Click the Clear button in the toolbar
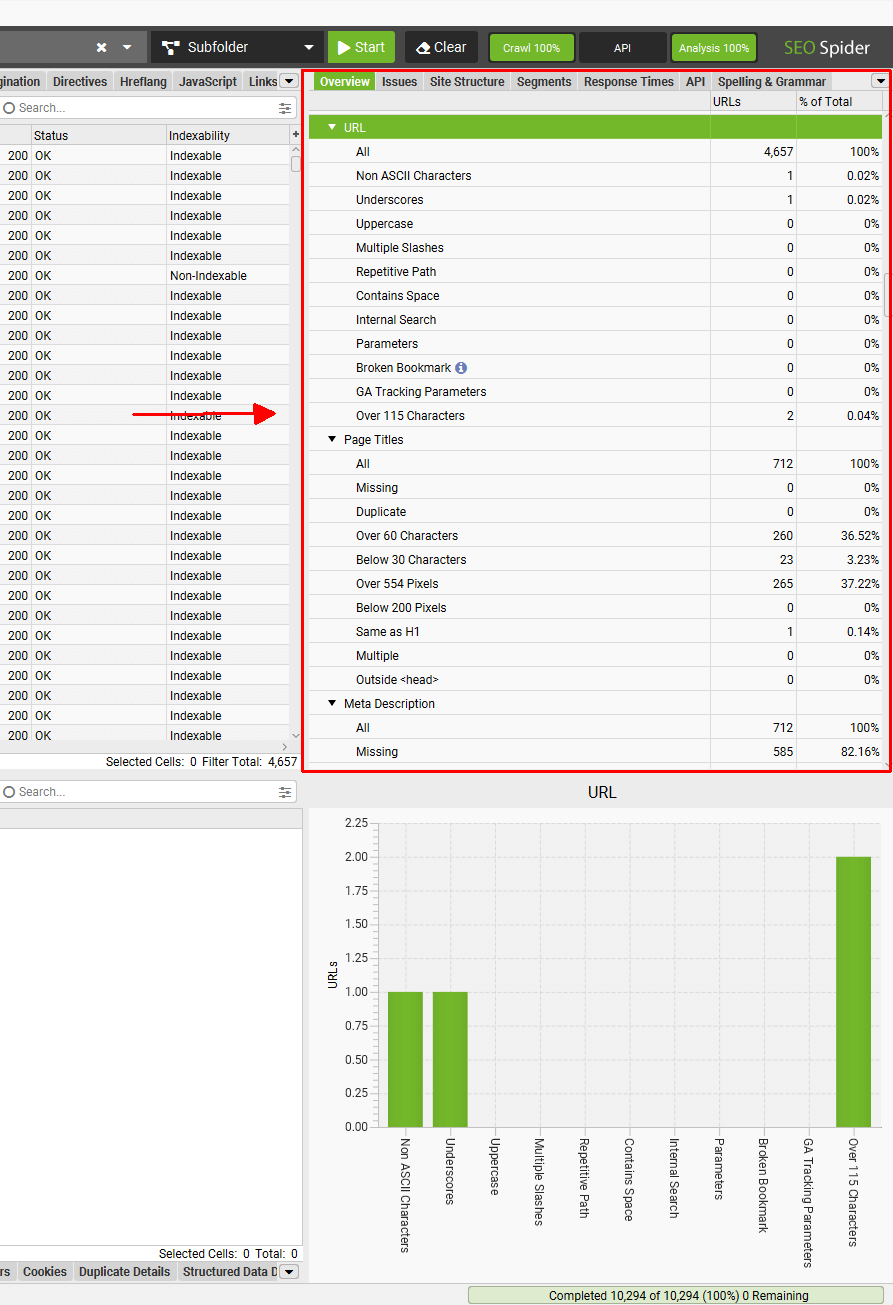The height and width of the screenshot is (1305, 893). 441,47
